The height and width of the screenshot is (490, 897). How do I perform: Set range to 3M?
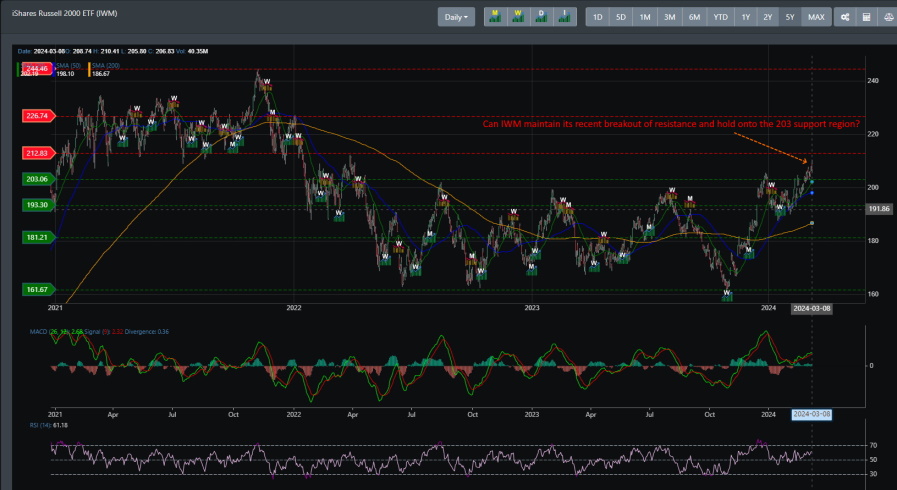coord(669,17)
